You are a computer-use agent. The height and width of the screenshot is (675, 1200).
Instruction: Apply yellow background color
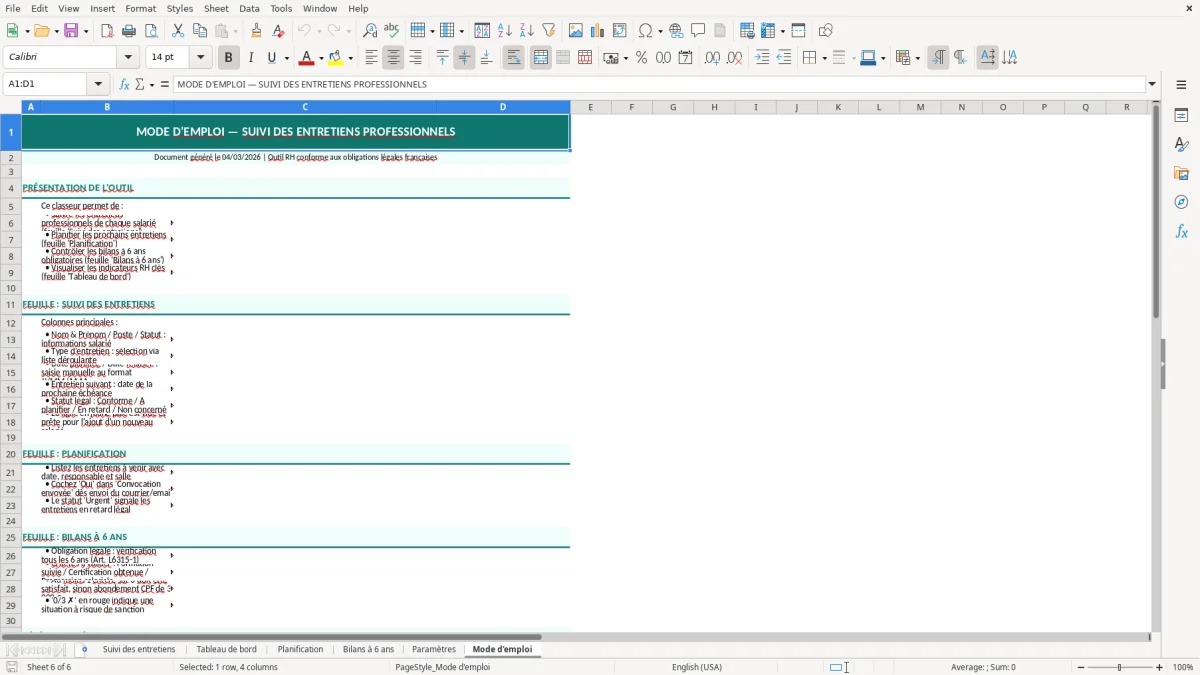click(x=336, y=58)
